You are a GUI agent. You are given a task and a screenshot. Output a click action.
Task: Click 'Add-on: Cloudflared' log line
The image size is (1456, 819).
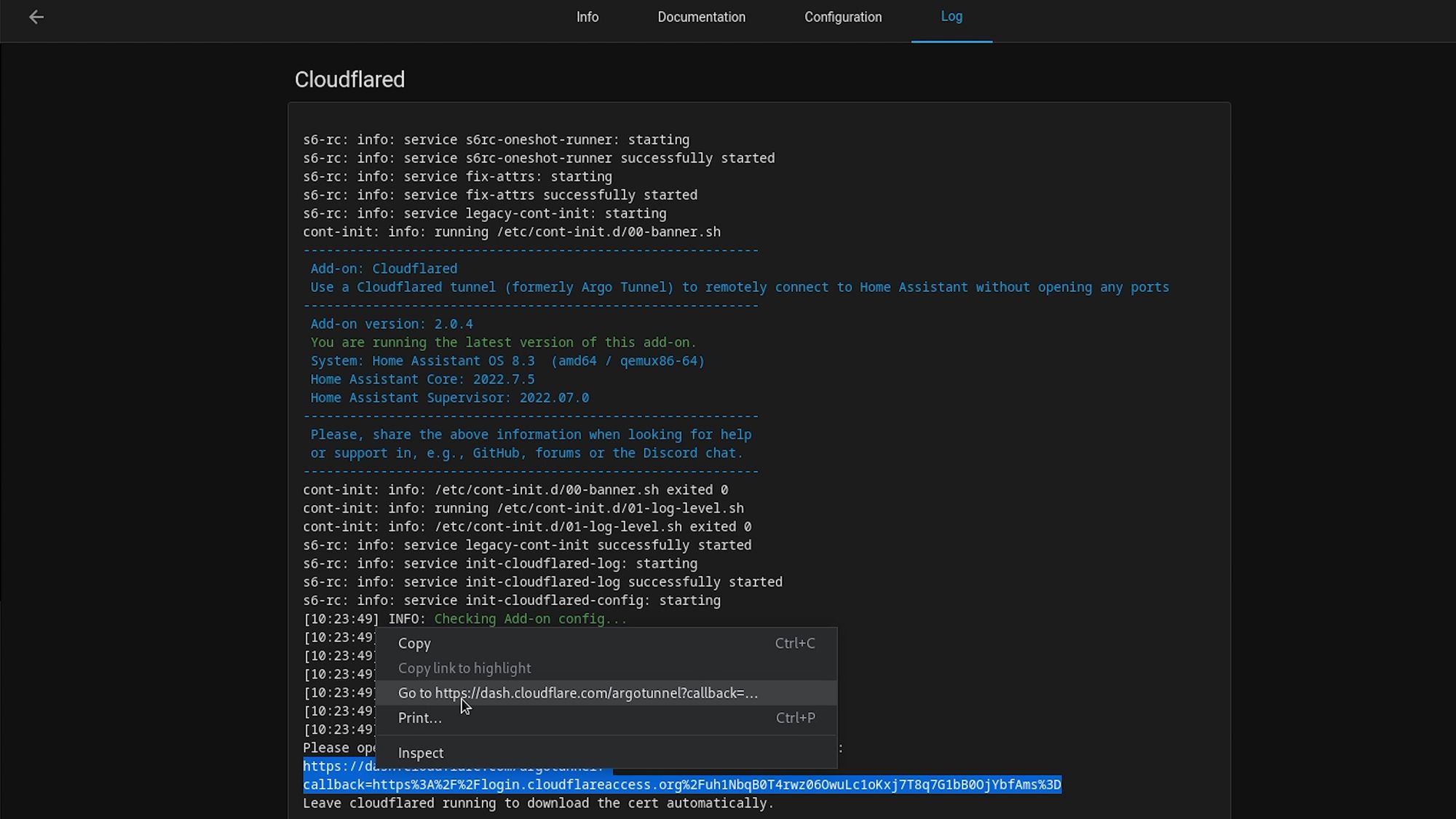(x=384, y=269)
